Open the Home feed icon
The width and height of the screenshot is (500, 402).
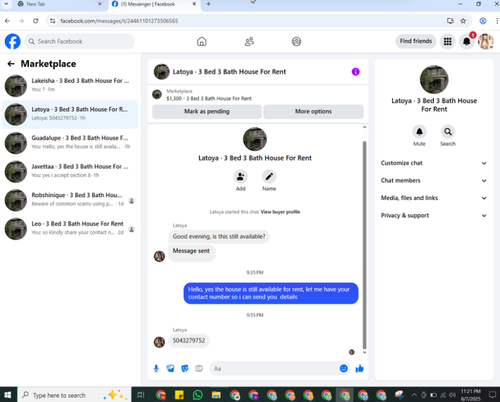202,41
